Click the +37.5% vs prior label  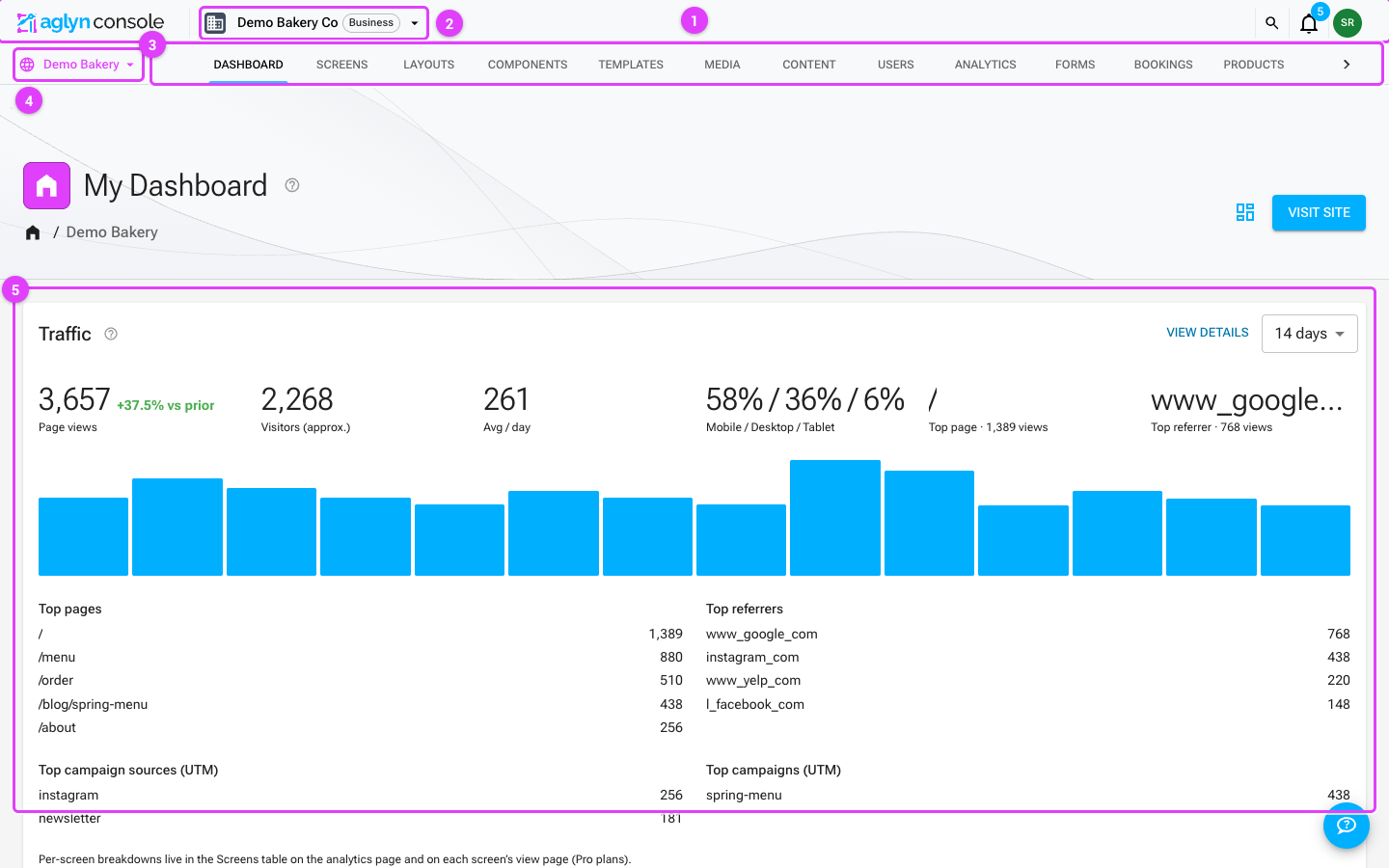tap(166, 406)
